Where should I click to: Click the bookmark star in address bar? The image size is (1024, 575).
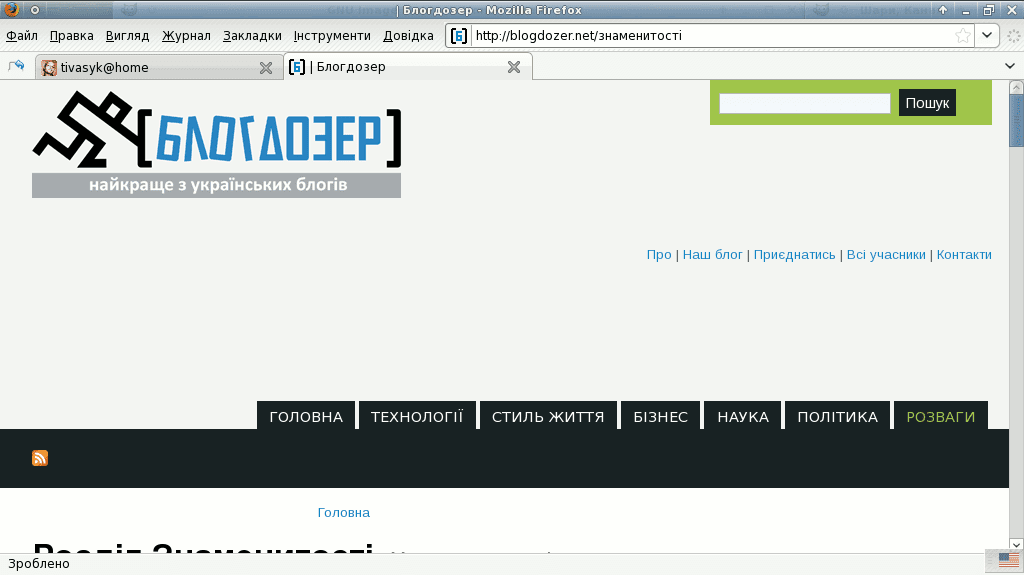963,36
